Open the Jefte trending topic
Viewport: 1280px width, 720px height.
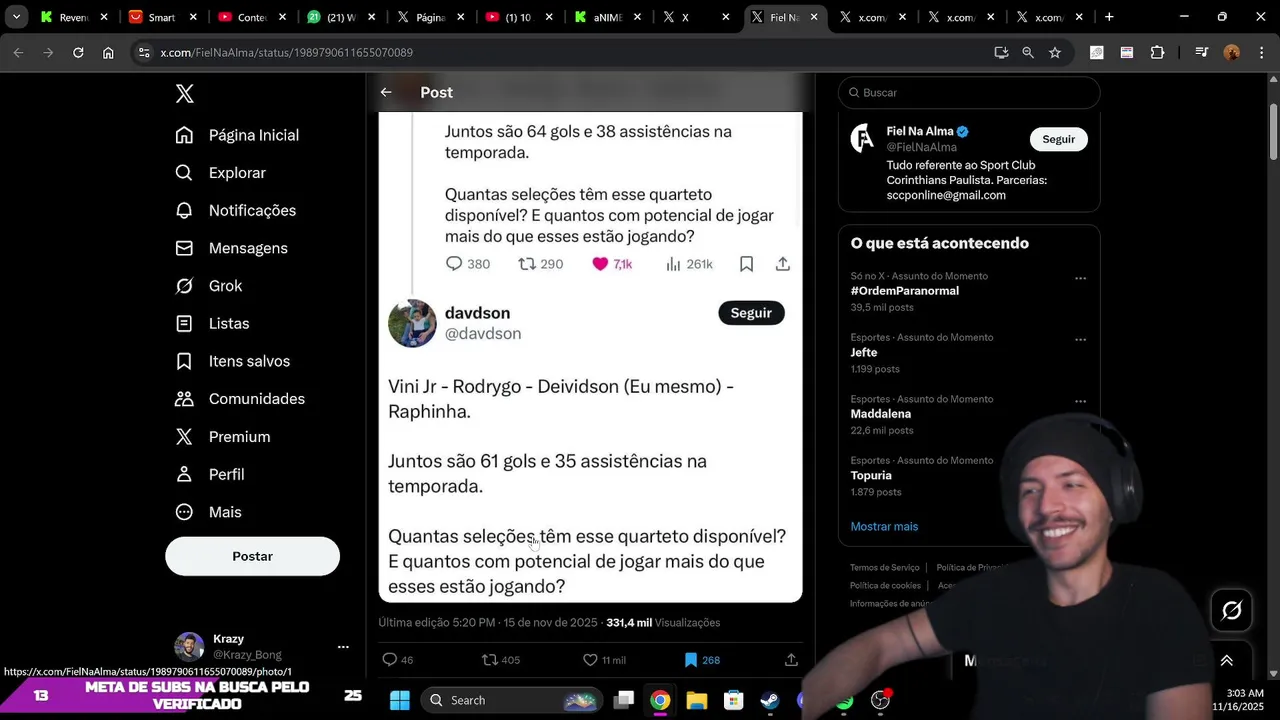coord(863,353)
